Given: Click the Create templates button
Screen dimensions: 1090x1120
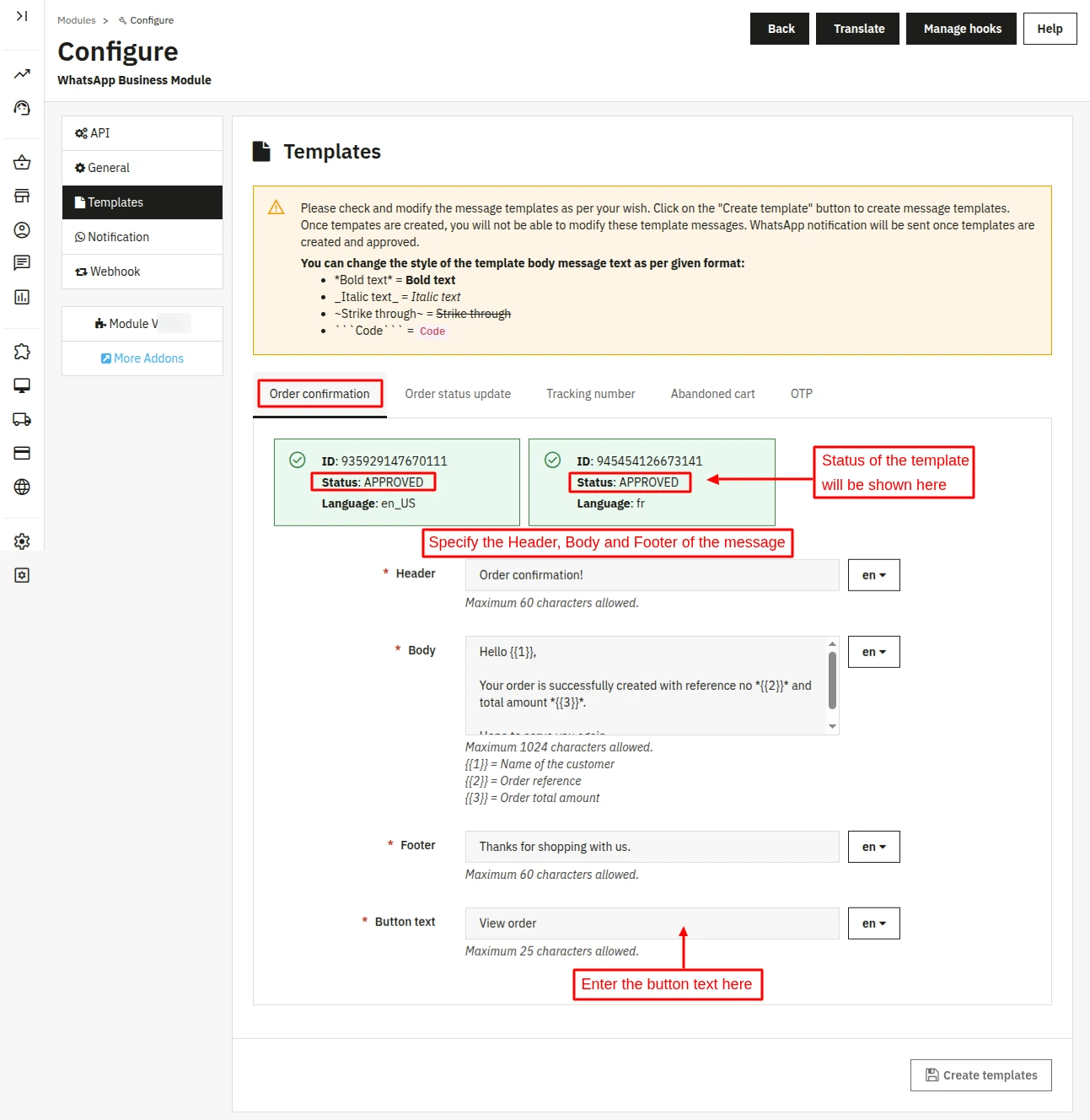Looking at the screenshot, I should (980, 1075).
